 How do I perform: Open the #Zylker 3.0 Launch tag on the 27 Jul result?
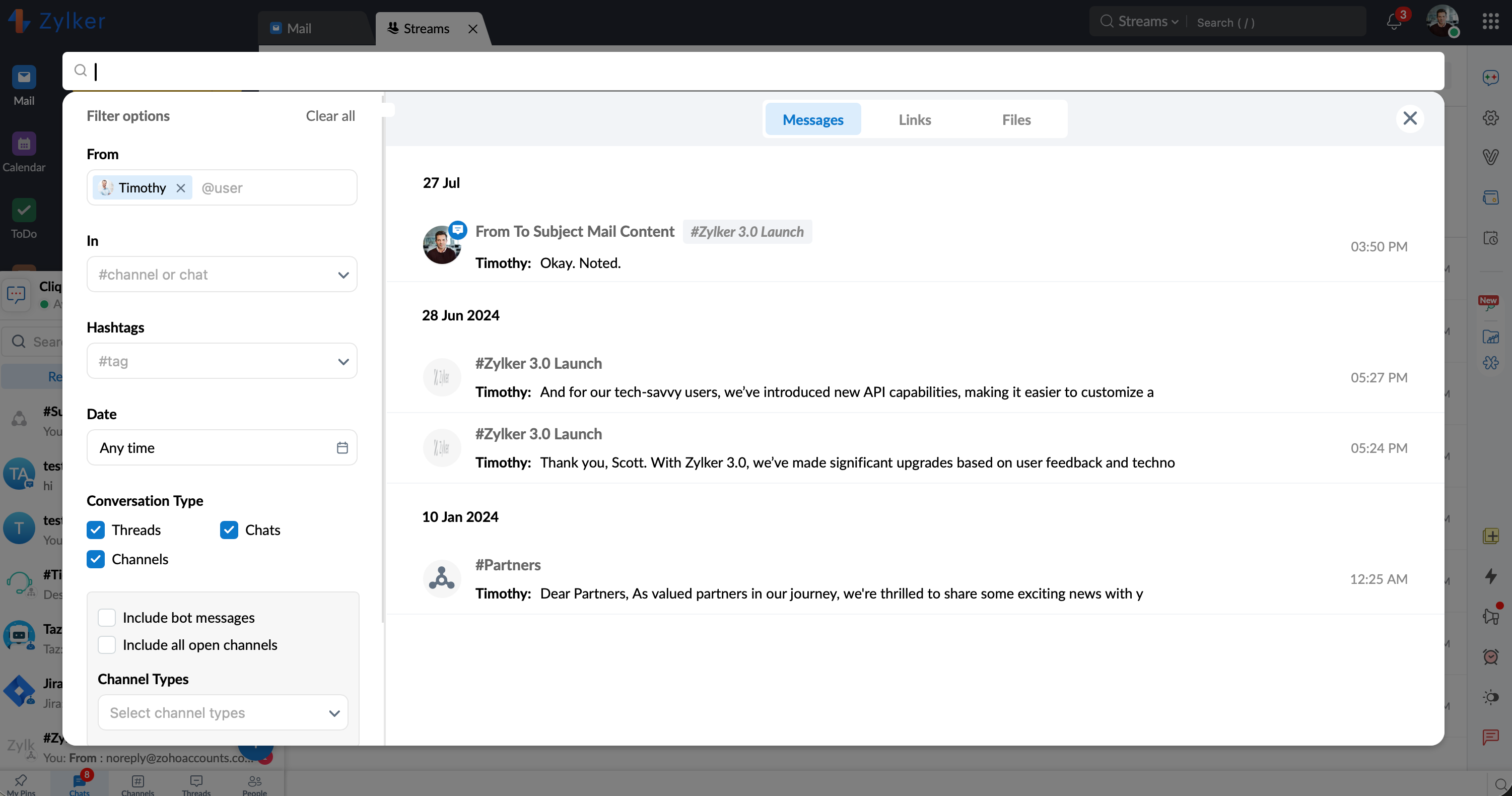pos(747,232)
